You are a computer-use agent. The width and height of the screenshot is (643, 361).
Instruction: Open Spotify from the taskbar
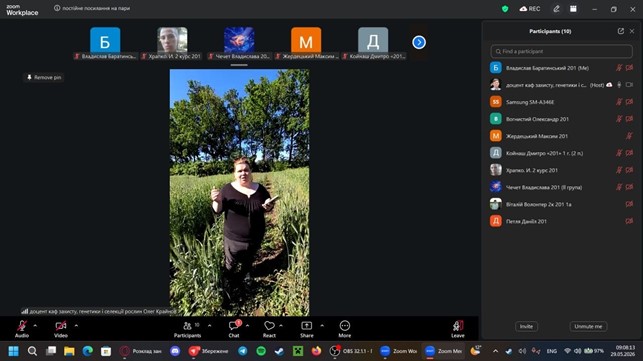pos(261,351)
